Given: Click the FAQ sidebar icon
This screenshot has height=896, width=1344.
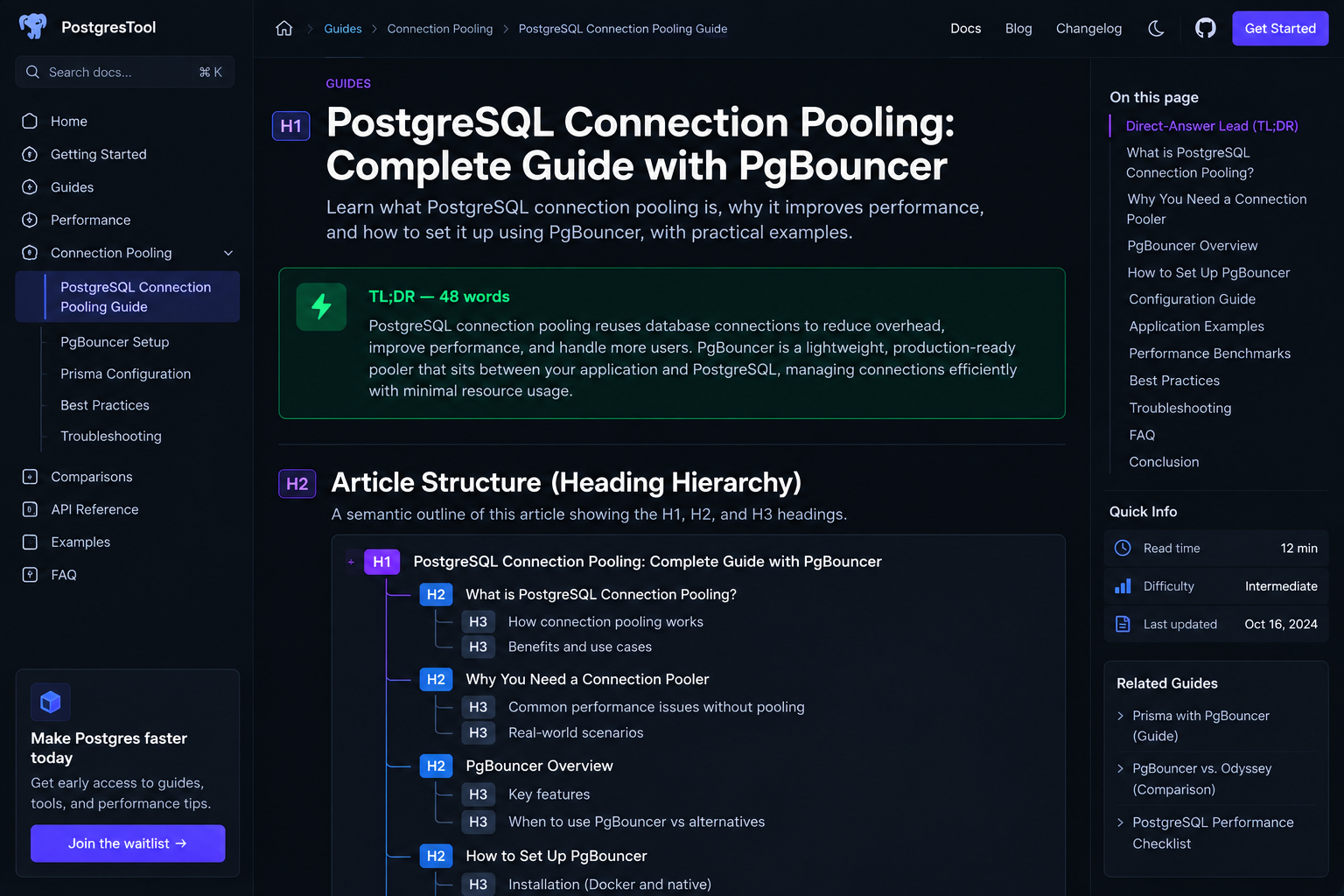Looking at the screenshot, I should click(30, 575).
